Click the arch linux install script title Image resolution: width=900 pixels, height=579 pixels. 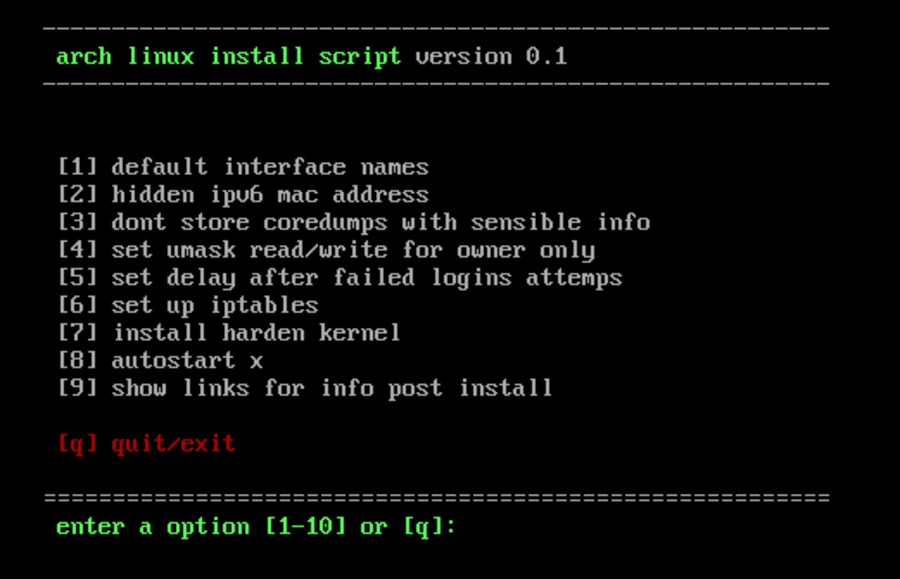click(228, 57)
